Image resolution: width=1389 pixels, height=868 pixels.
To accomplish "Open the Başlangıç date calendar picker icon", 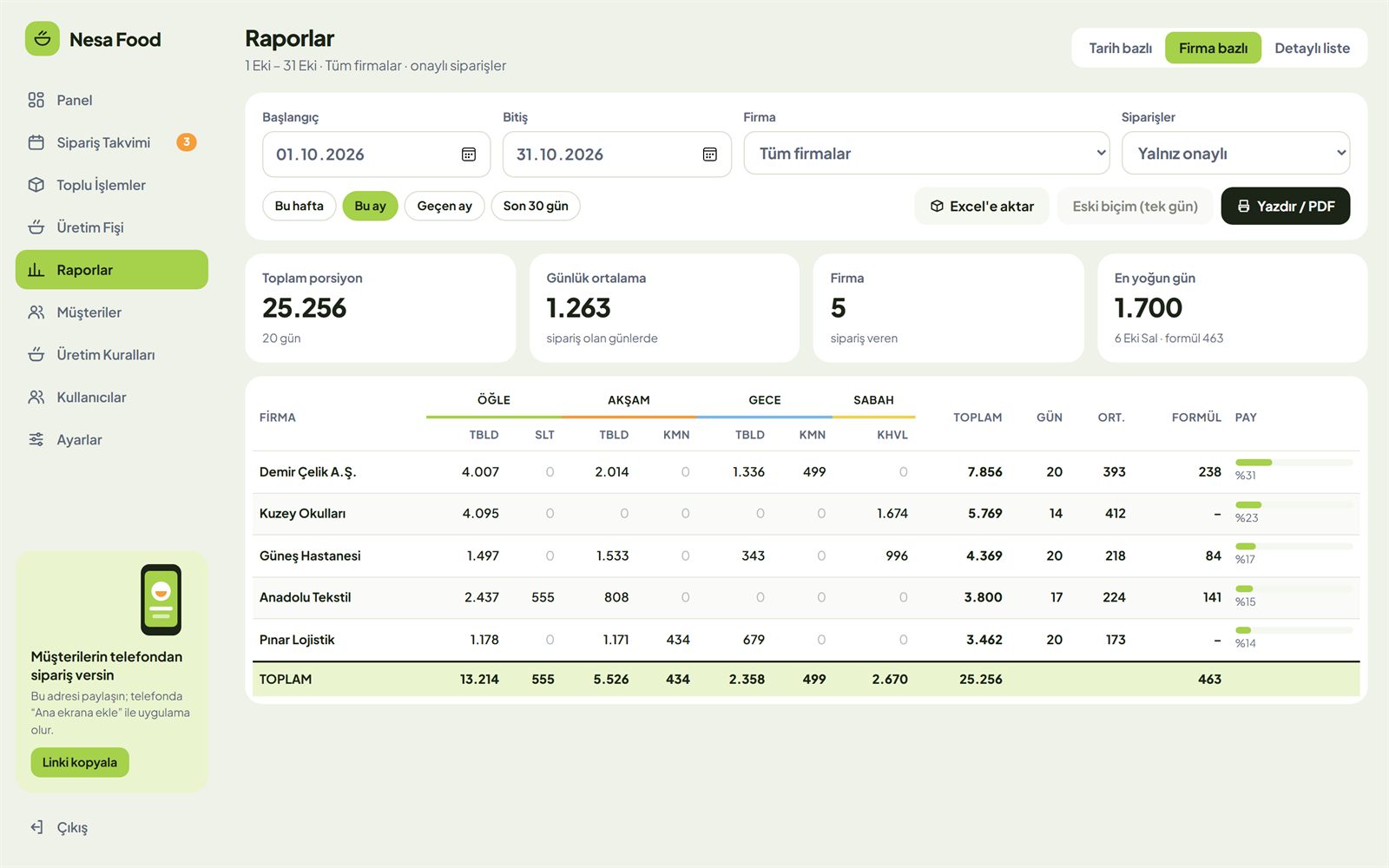I will click(469, 155).
